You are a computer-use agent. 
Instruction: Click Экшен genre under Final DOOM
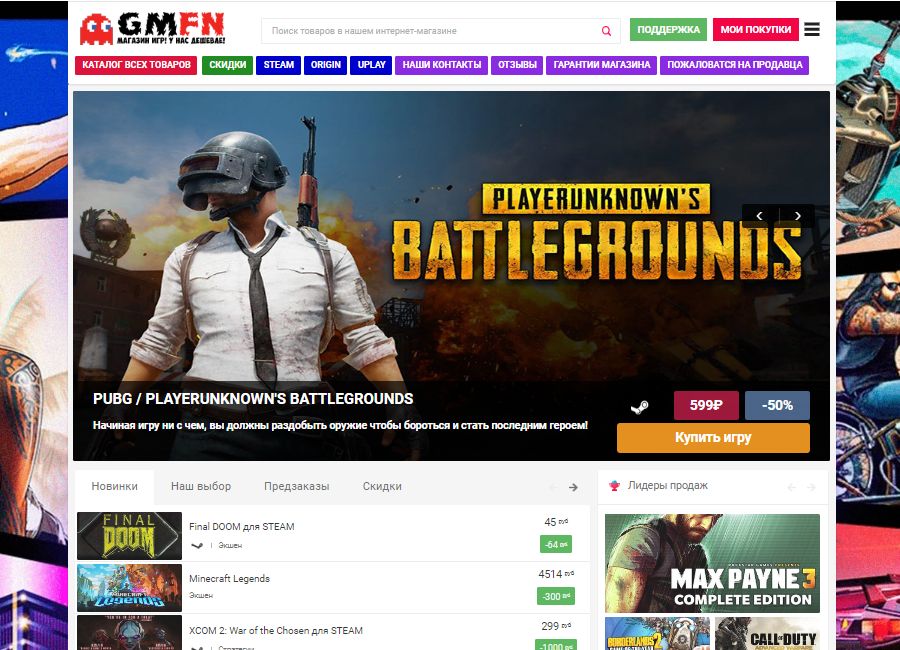230,545
